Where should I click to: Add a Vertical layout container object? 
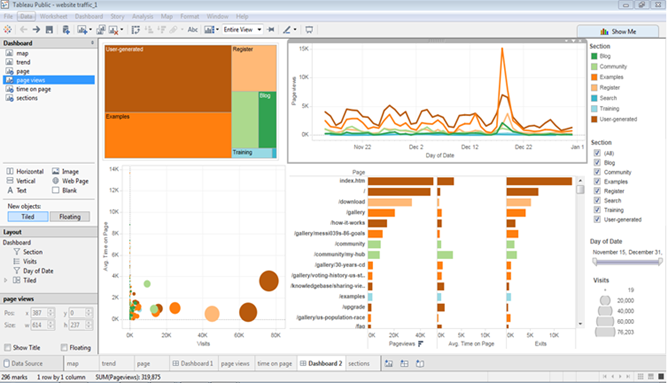tap(21, 181)
